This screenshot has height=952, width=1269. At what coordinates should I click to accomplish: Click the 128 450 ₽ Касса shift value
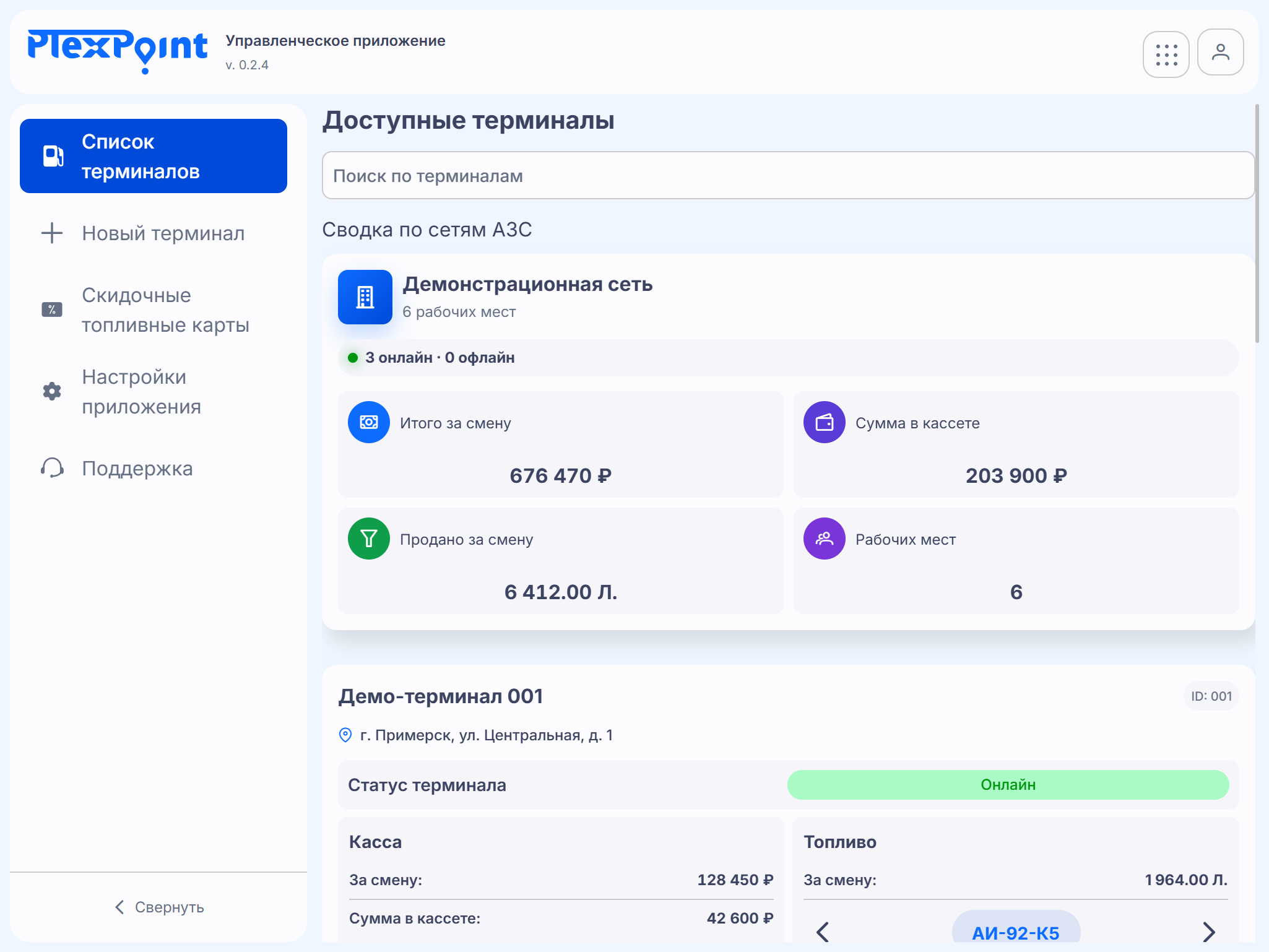click(x=735, y=880)
